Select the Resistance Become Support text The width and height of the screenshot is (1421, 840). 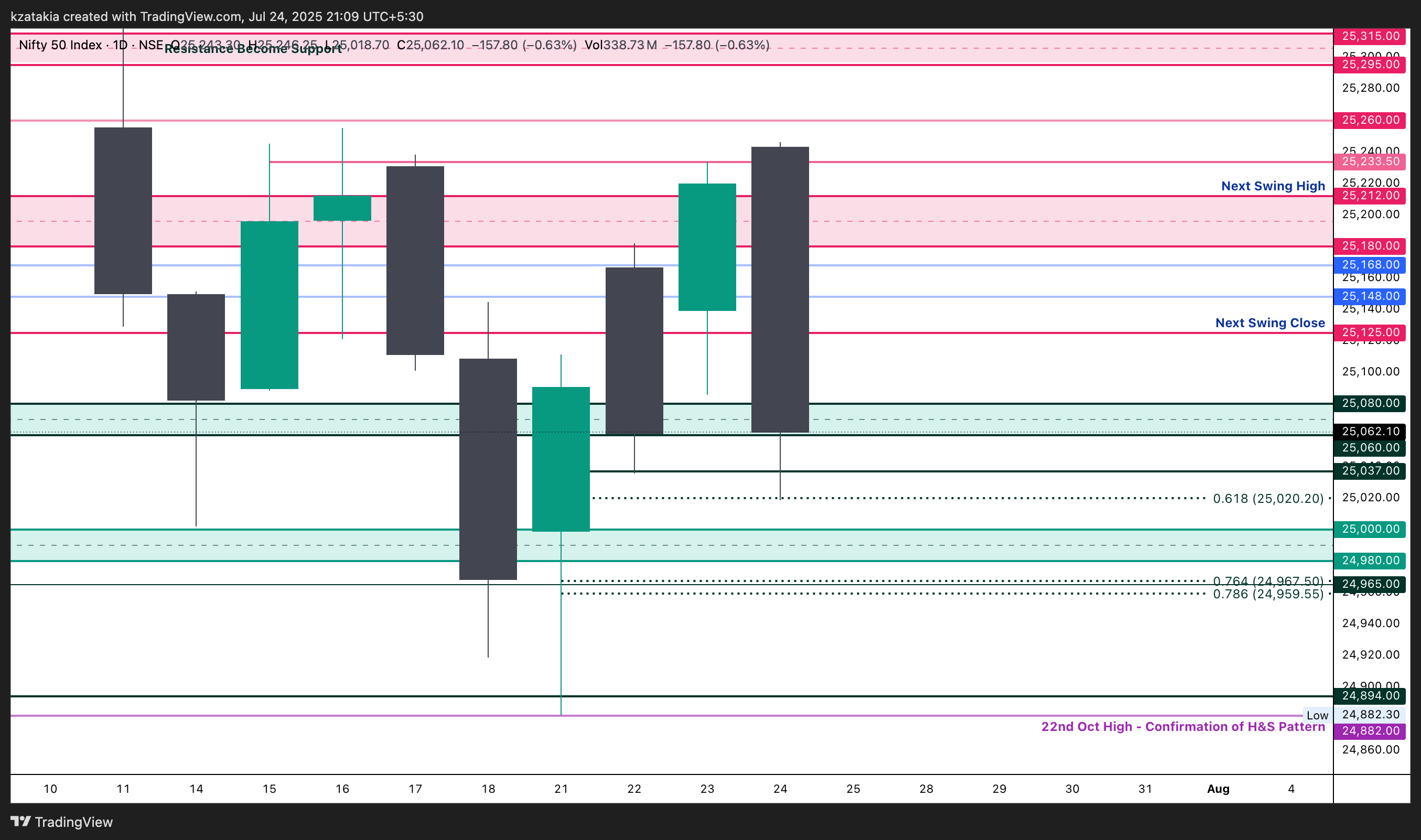(x=253, y=49)
